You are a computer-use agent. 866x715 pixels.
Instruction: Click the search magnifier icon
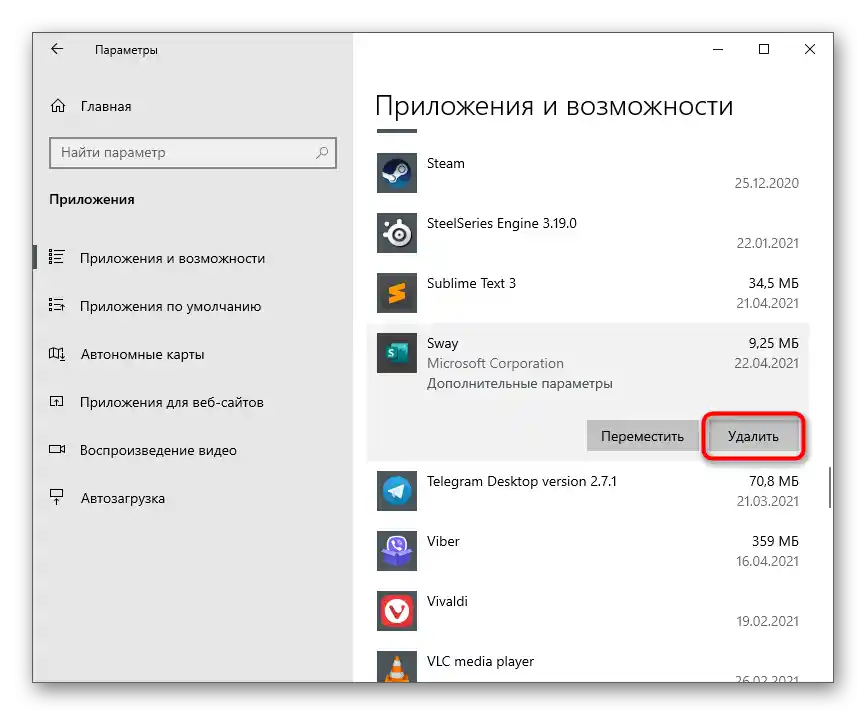tap(321, 152)
